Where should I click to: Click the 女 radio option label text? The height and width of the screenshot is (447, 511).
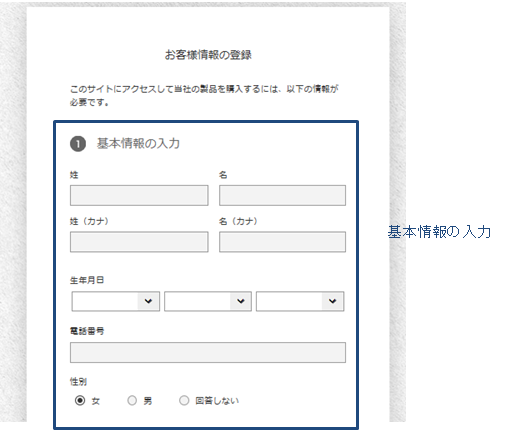tap(96, 401)
